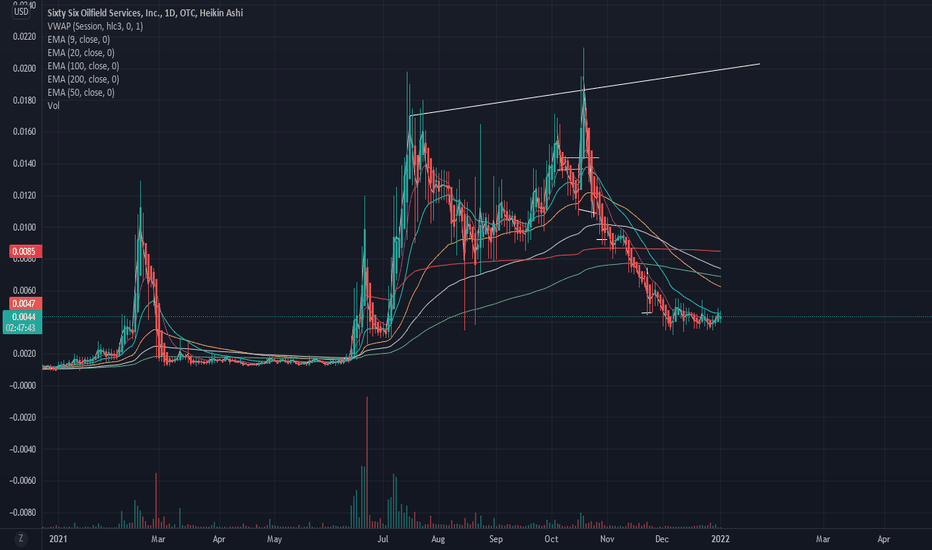Select the EMA (100, close, 0) indicator label
The height and width of the screenshot is (550, 932).
point(83,66)
